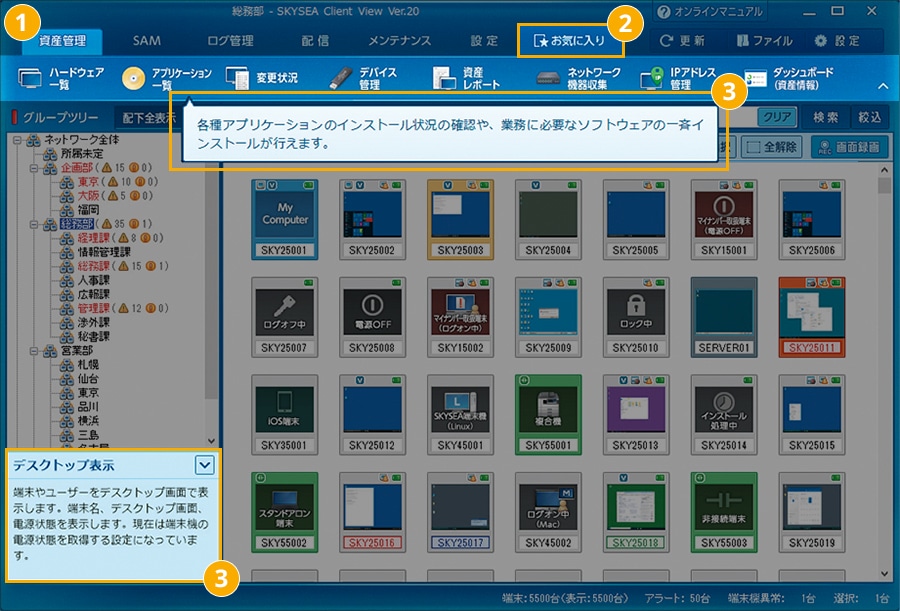
Task: Click the 画面録画 record button
Action: [x=849, y=147]
